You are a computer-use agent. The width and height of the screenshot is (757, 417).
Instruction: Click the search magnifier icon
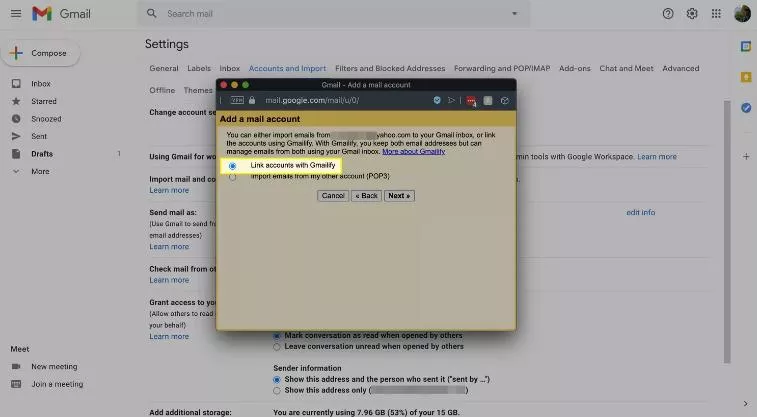152,14
